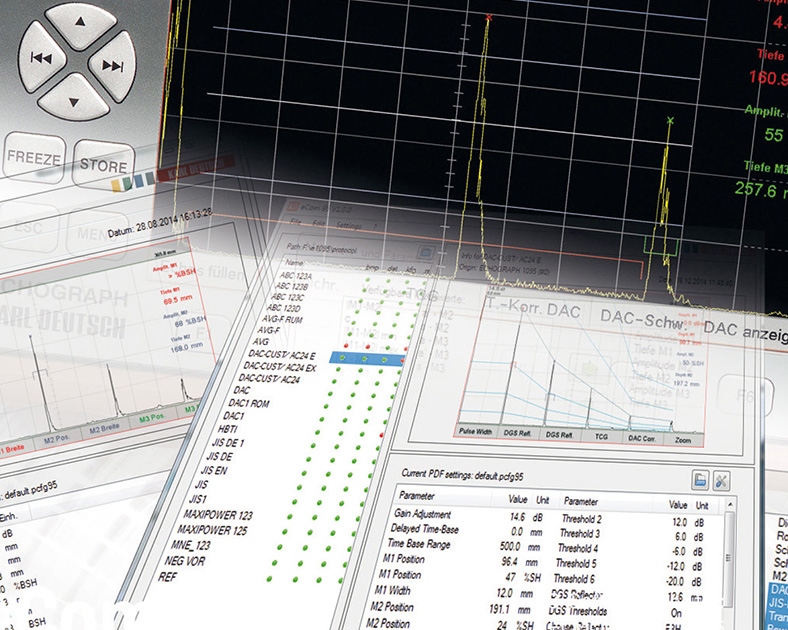The image size is (788, 630).
Task: Switch to the Pulse Width tab
Action: coord(475,432)
